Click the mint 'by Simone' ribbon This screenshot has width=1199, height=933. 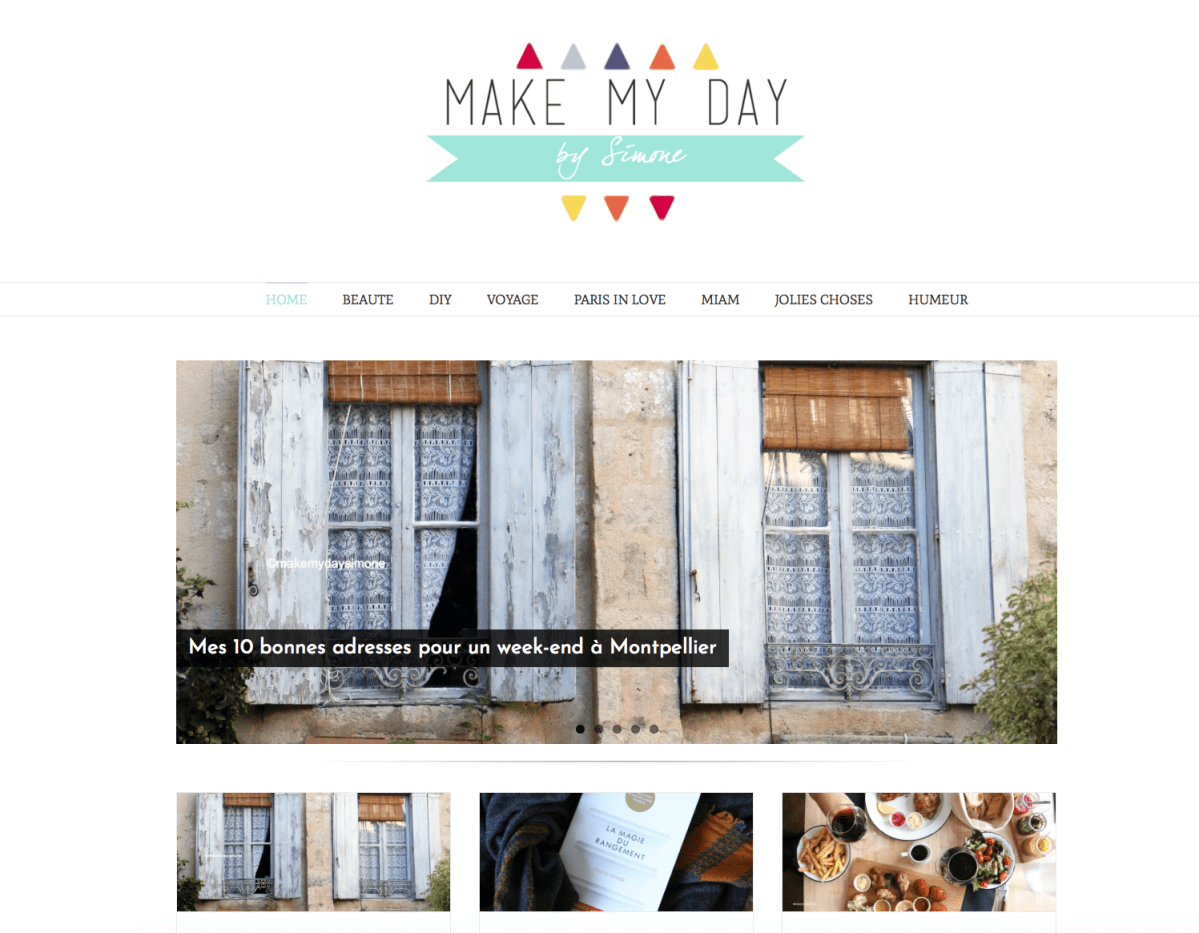(616, 158)
